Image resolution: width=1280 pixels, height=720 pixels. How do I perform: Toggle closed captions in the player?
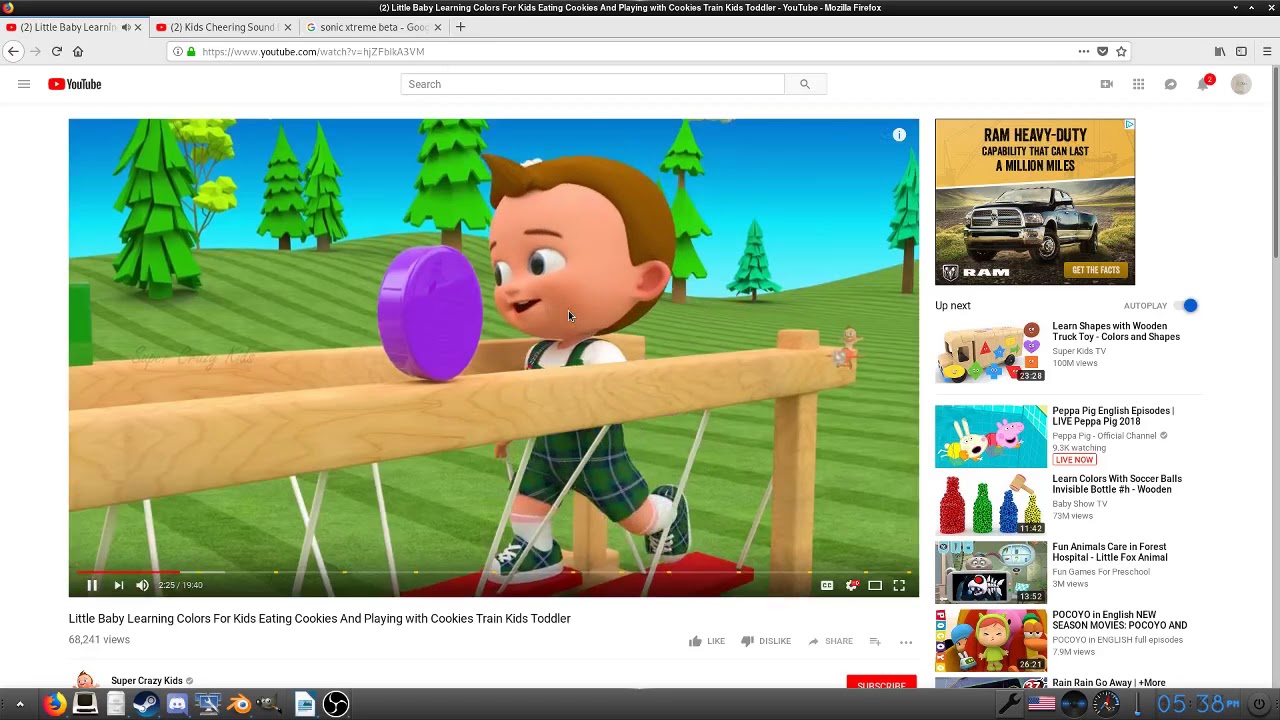[827, 585]
